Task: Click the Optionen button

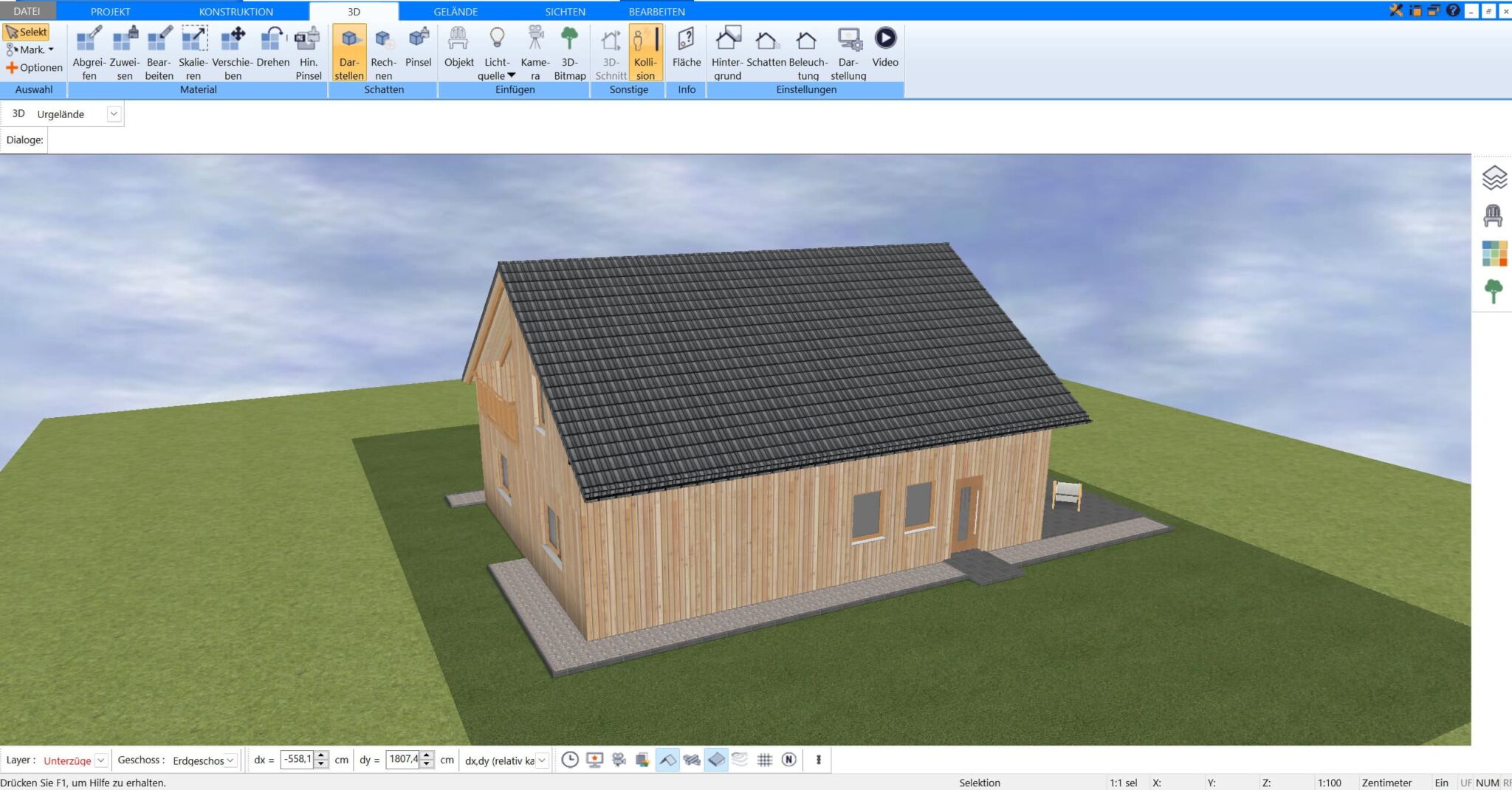Action: [x=34, y=68]
